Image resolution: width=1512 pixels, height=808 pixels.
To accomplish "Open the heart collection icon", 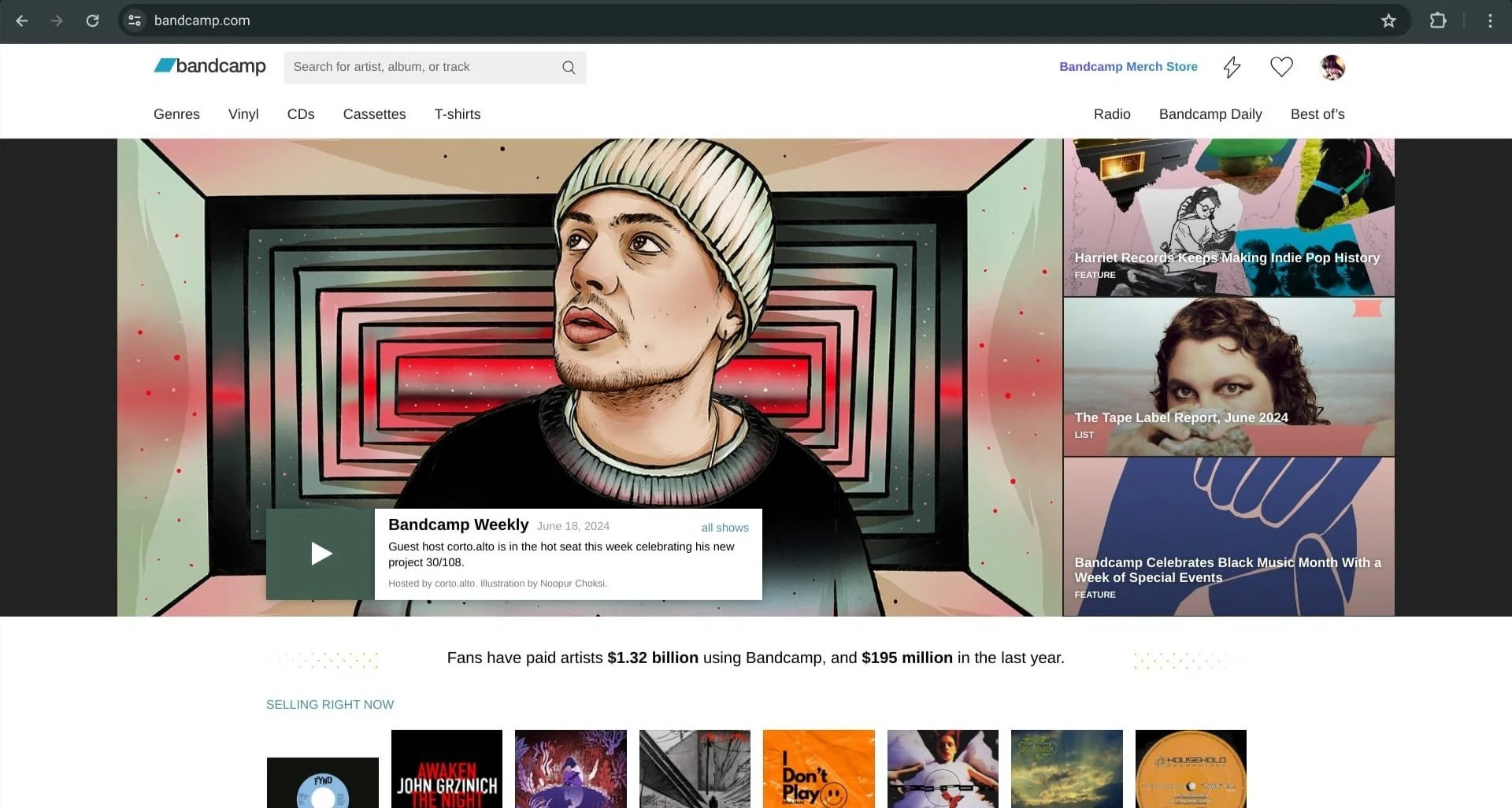I will [x=1281, y=67].
